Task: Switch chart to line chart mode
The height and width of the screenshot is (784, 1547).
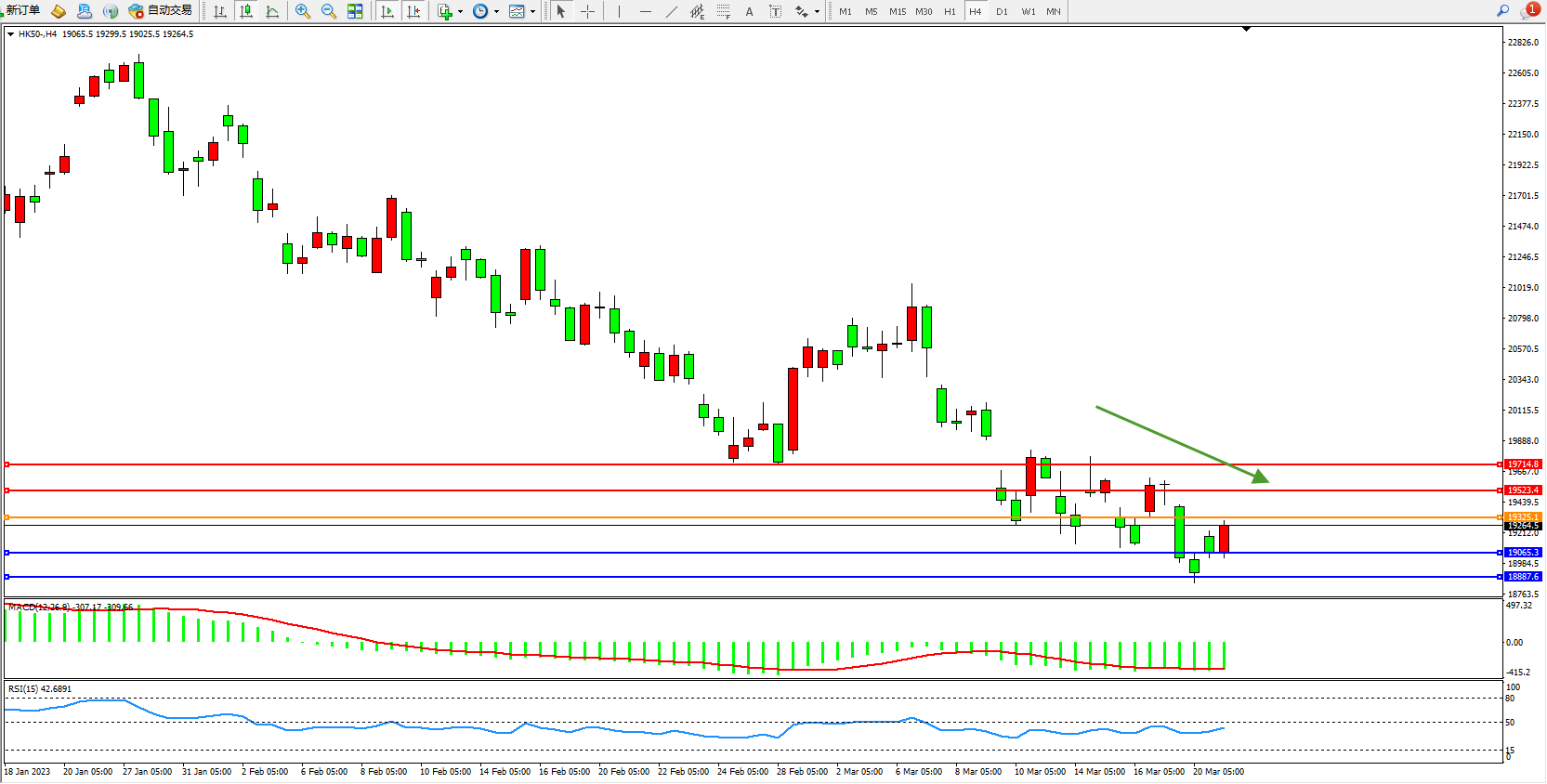Action: pyautogui.click(x=272, y=12)
